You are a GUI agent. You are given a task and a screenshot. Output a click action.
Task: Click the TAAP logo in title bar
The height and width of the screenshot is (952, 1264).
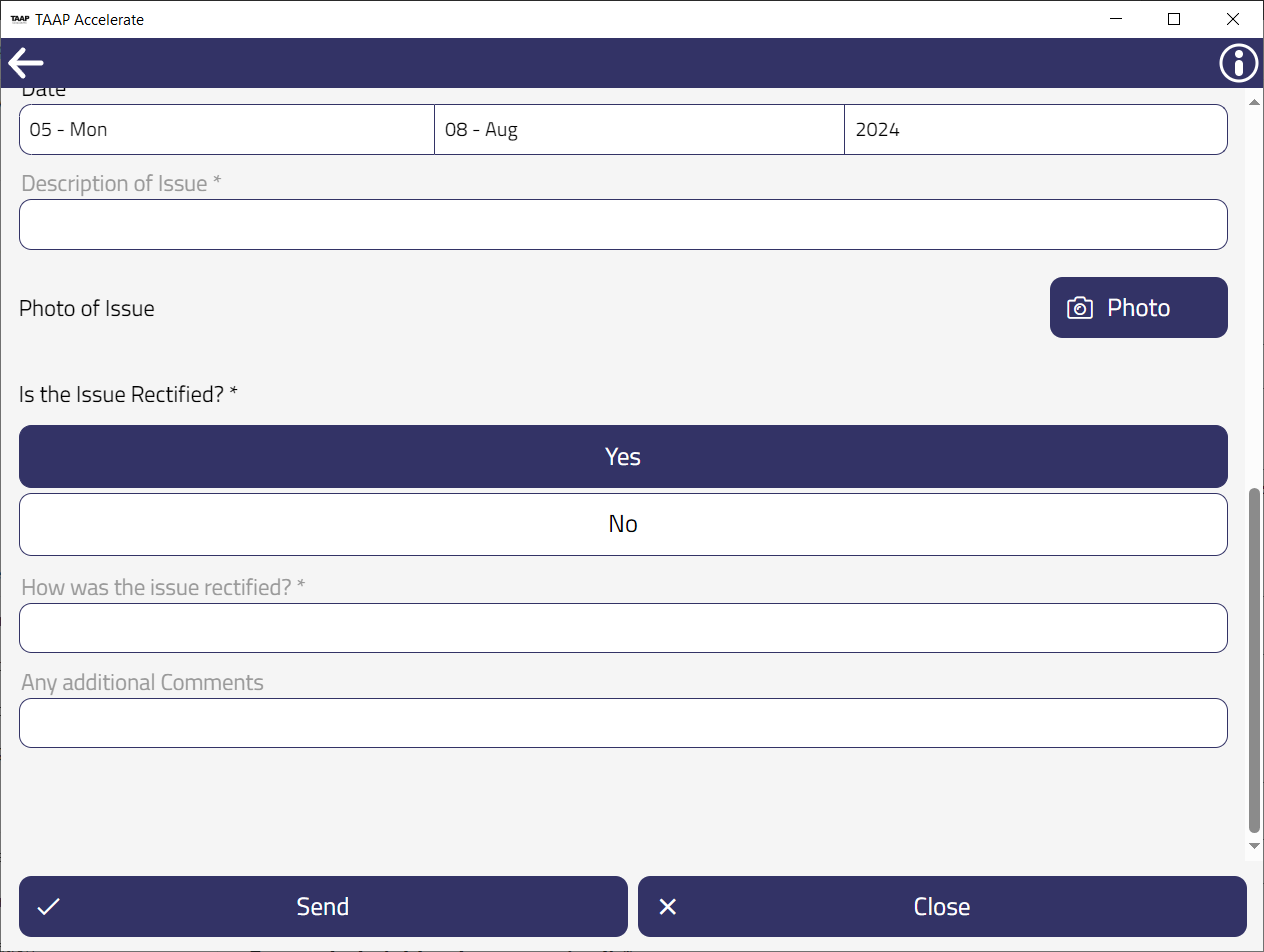19,19
